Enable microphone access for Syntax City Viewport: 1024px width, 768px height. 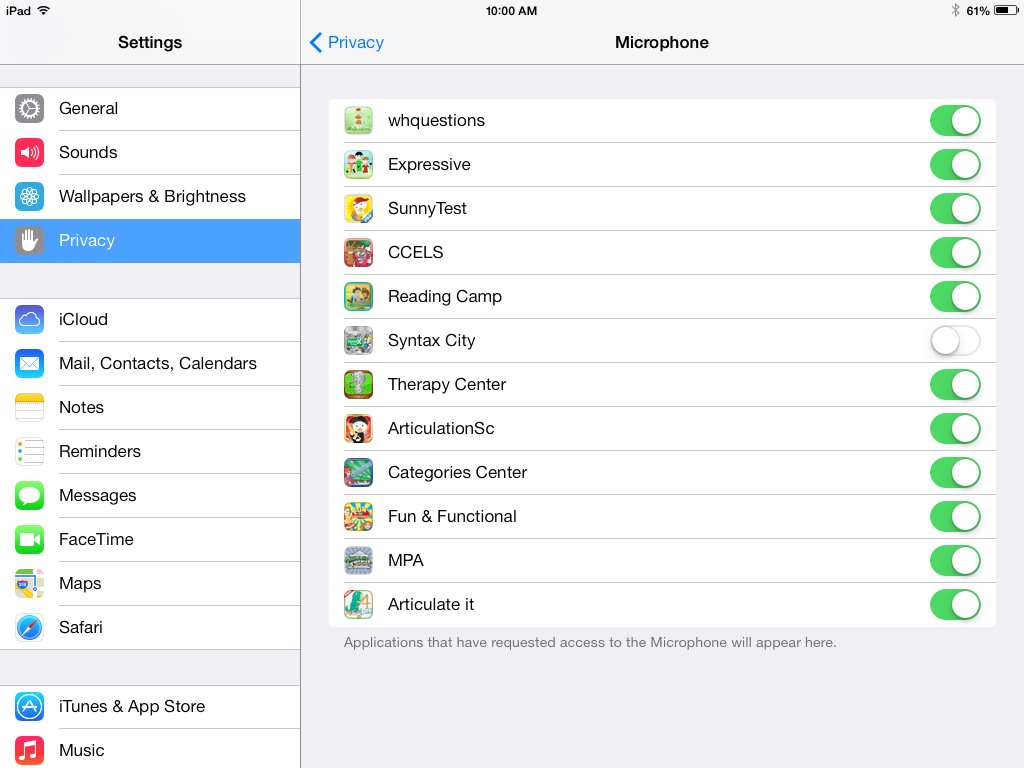click(x=955, y=341)
